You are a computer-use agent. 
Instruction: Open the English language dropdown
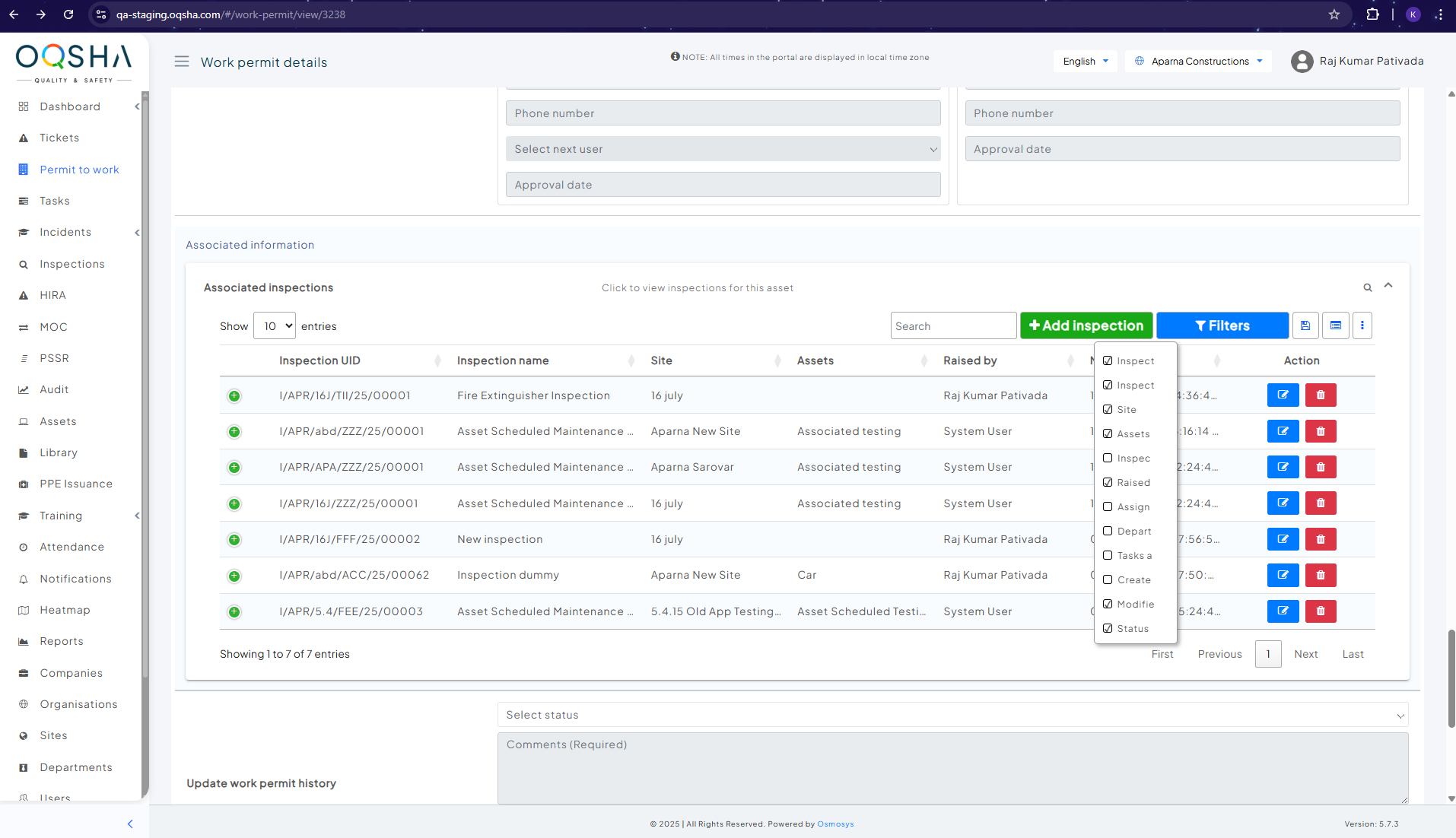click(1085, 62)
